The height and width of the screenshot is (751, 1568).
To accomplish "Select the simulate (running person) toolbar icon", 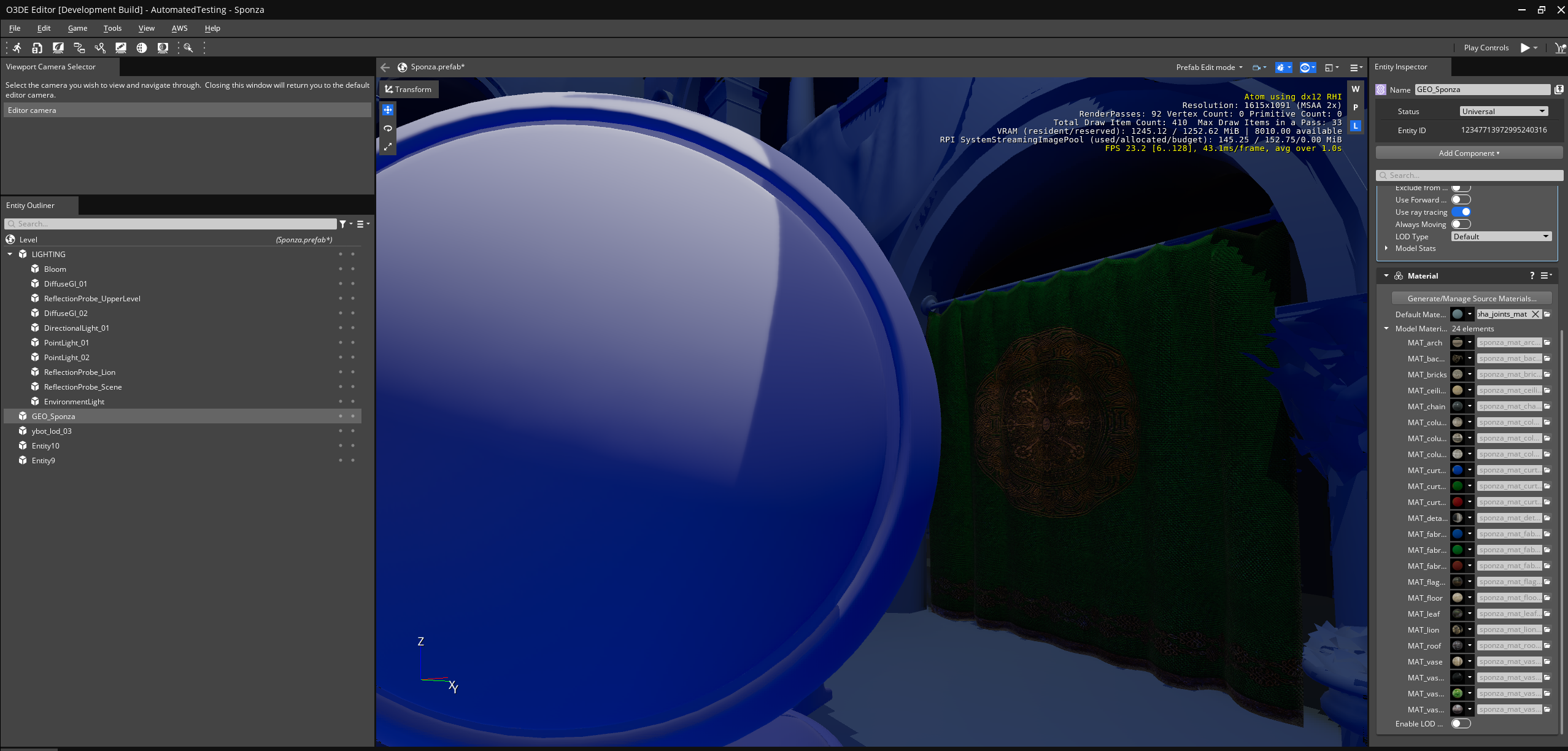I will coord(17,48).
